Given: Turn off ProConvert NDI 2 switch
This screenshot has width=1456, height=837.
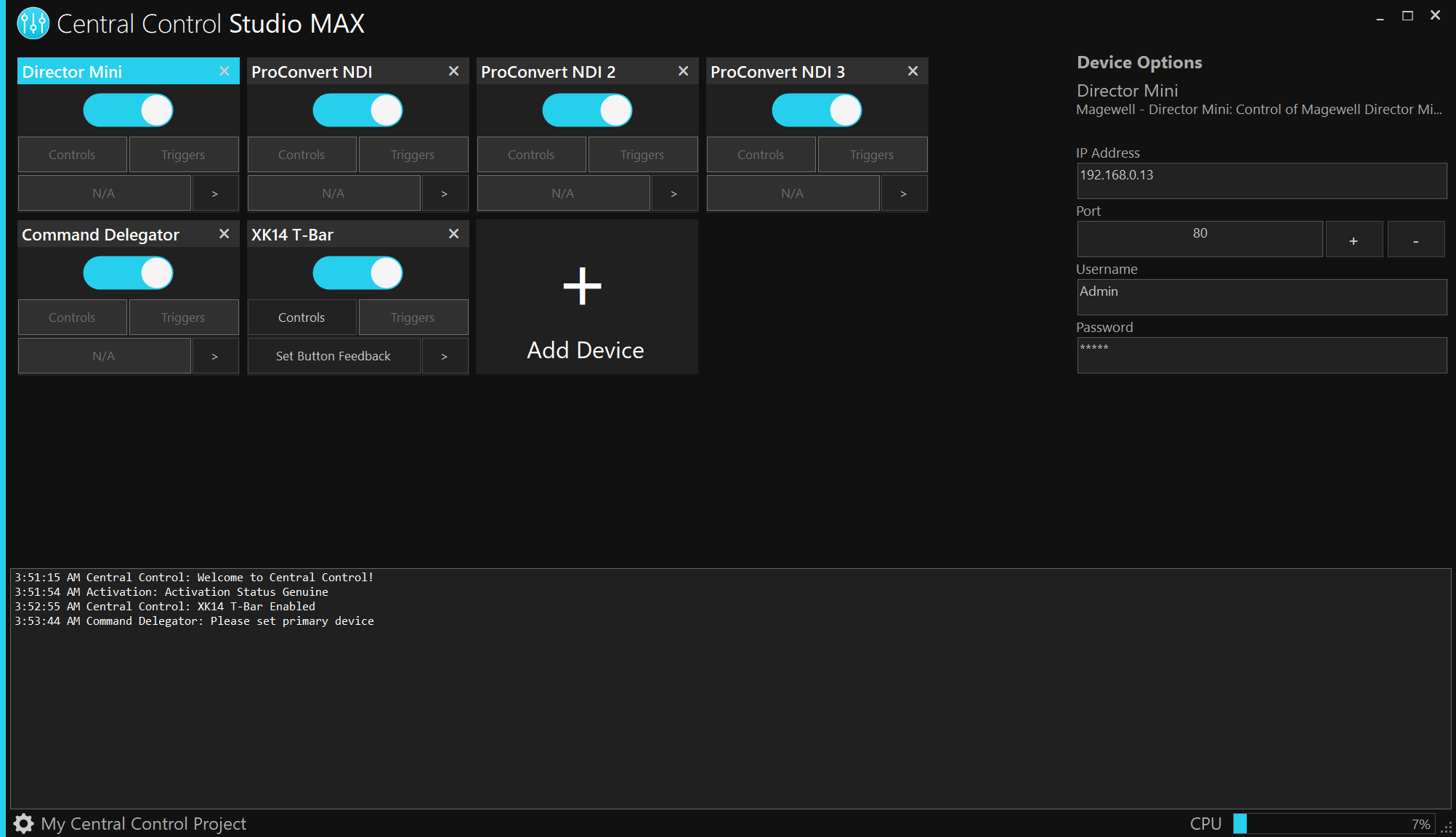Looking at the screenshot, I should click(x=587, y=110).
